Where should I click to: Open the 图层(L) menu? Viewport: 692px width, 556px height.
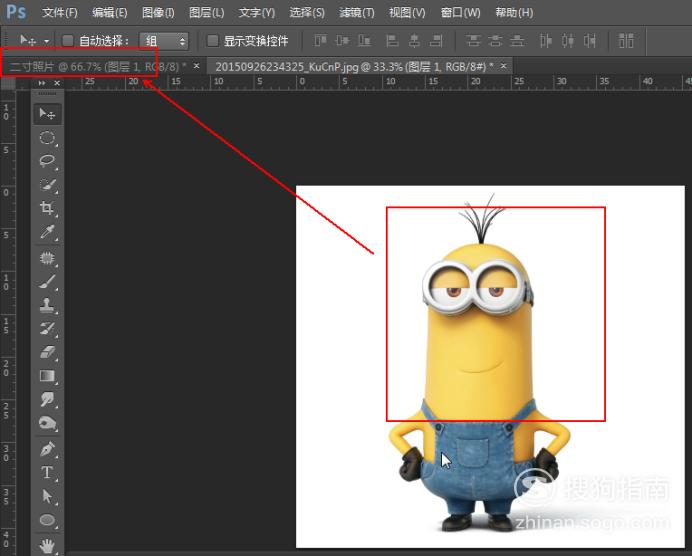coord(207,12)
